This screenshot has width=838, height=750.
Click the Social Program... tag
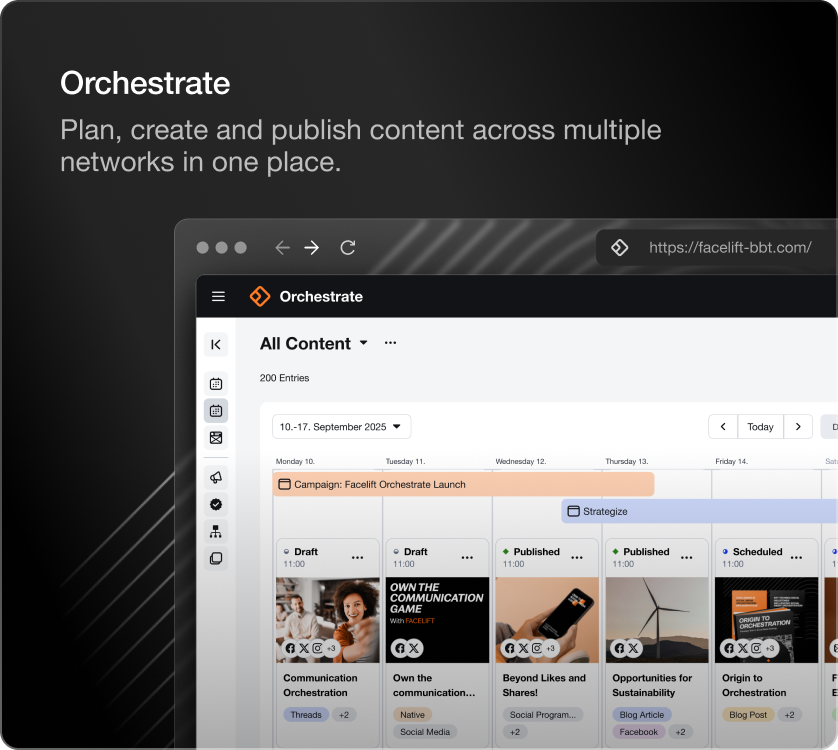coord(543,715)
